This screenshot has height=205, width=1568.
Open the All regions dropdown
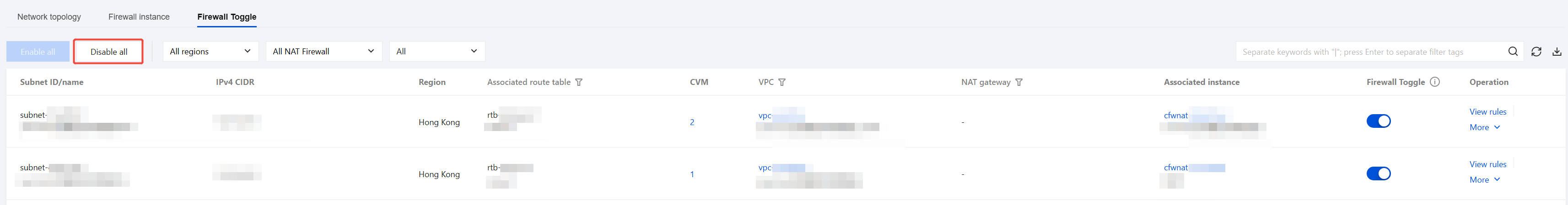210,52
